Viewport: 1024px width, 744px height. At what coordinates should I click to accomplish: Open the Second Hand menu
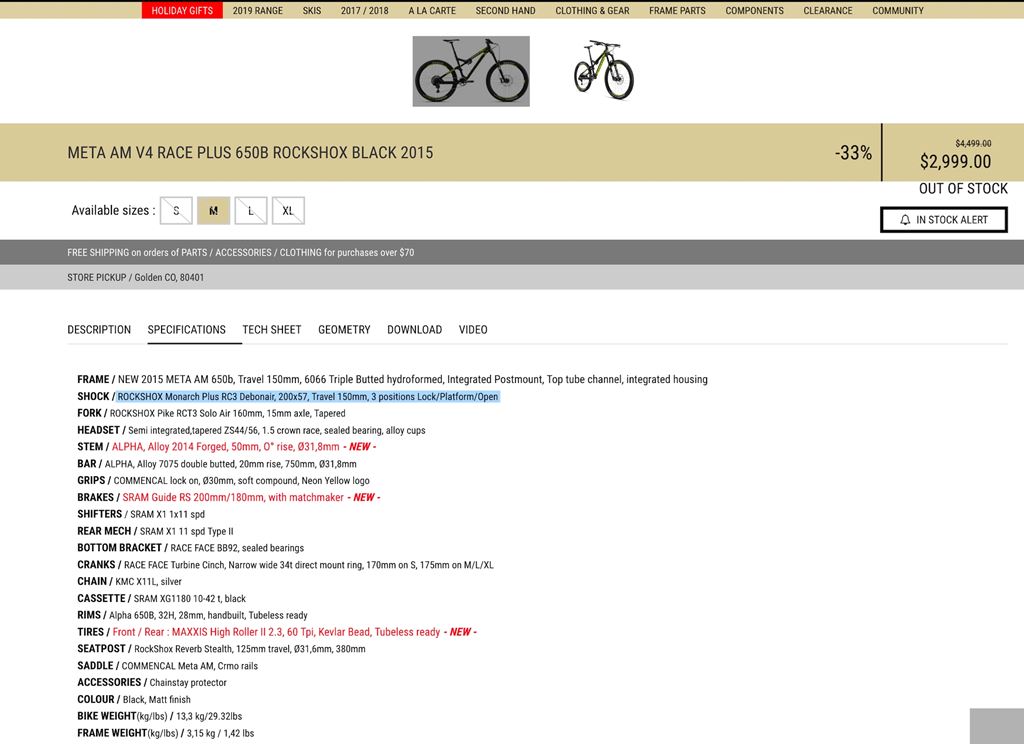[505, 10]
